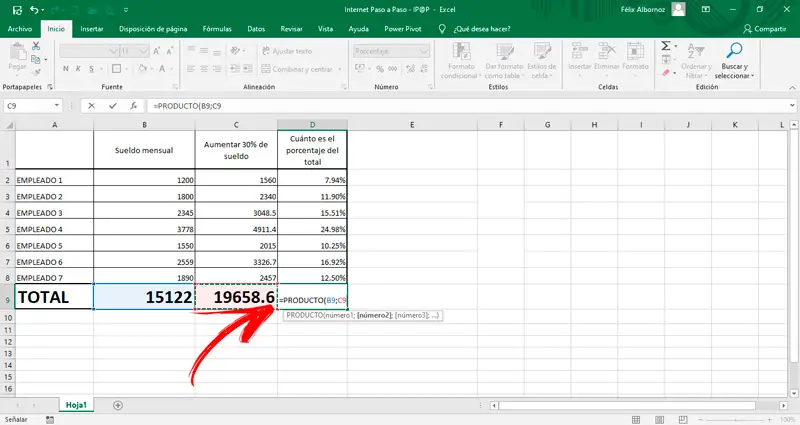Add a new sheet with the plus icon
Viewport: 800px width, 425px height.
[118, 405]
